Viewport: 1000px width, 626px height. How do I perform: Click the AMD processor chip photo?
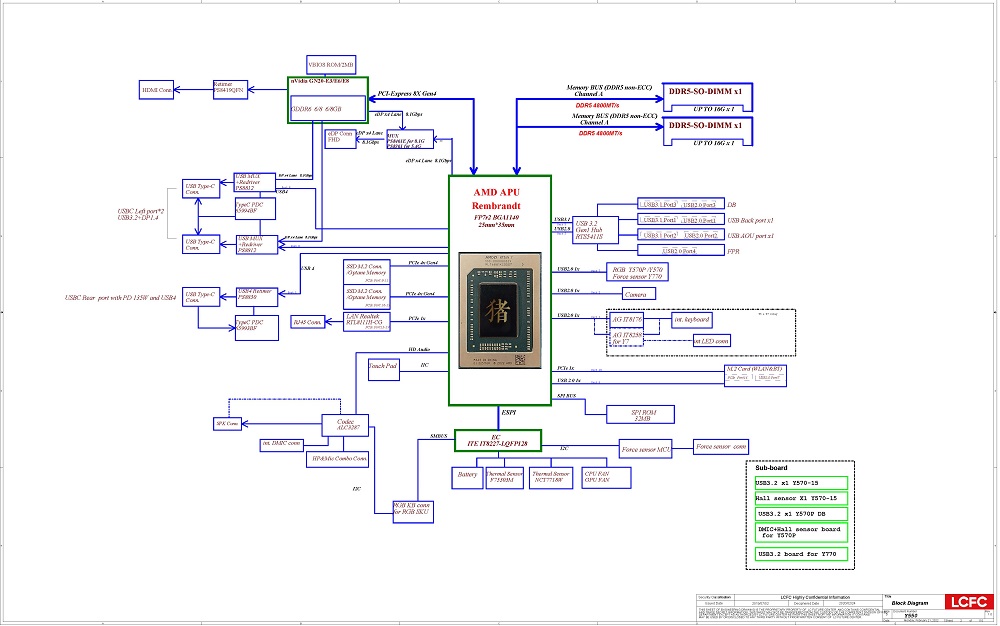click(x=500, y=310)
